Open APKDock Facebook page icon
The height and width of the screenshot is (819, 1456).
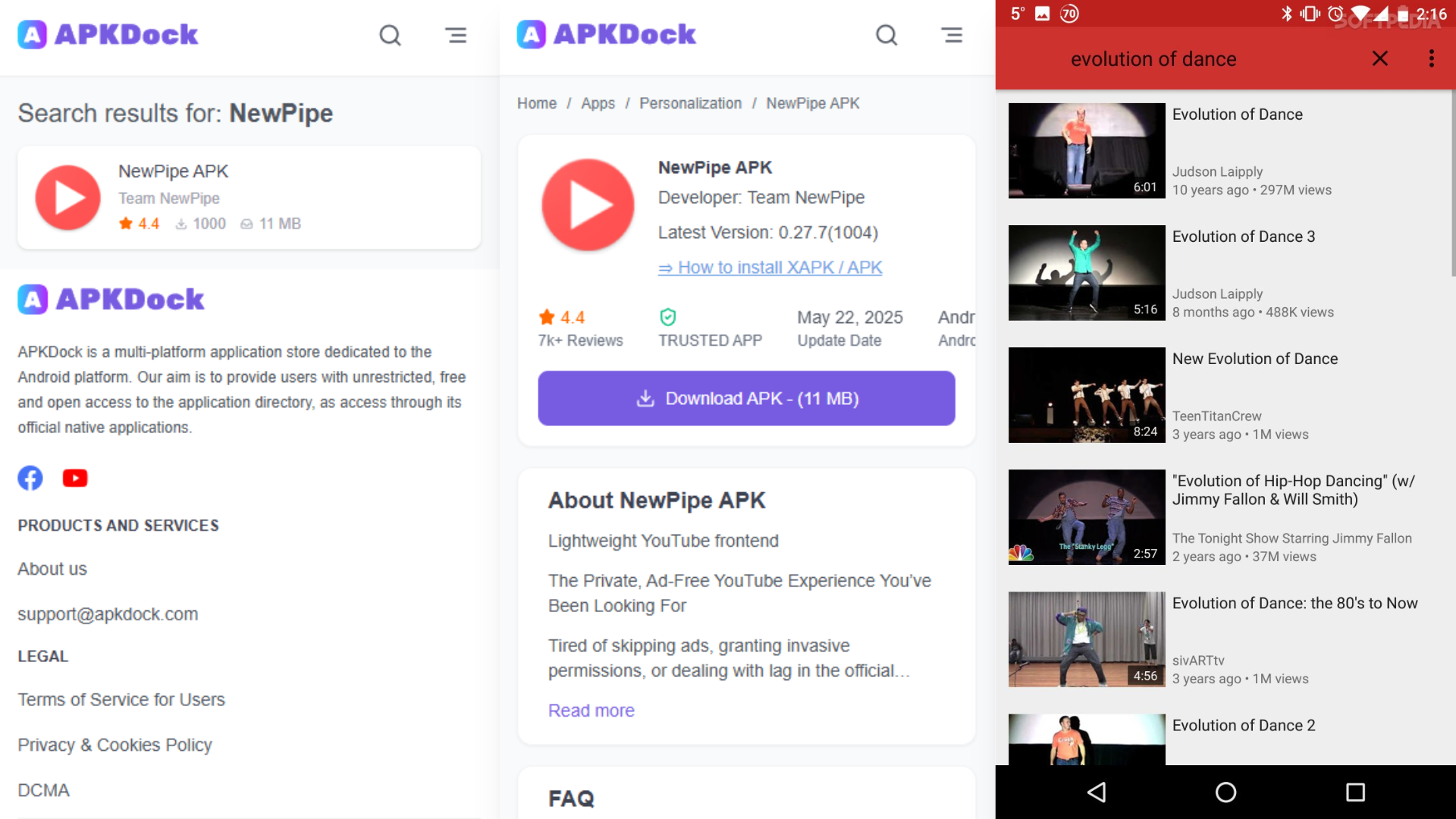point(30,478)
